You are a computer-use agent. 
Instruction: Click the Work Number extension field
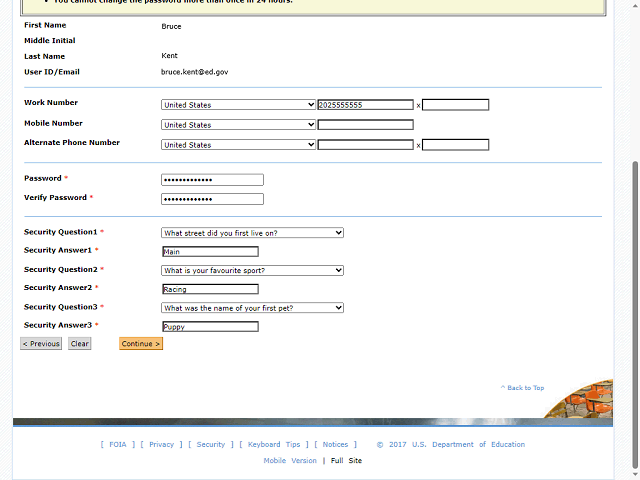click(x=456, y=105)
